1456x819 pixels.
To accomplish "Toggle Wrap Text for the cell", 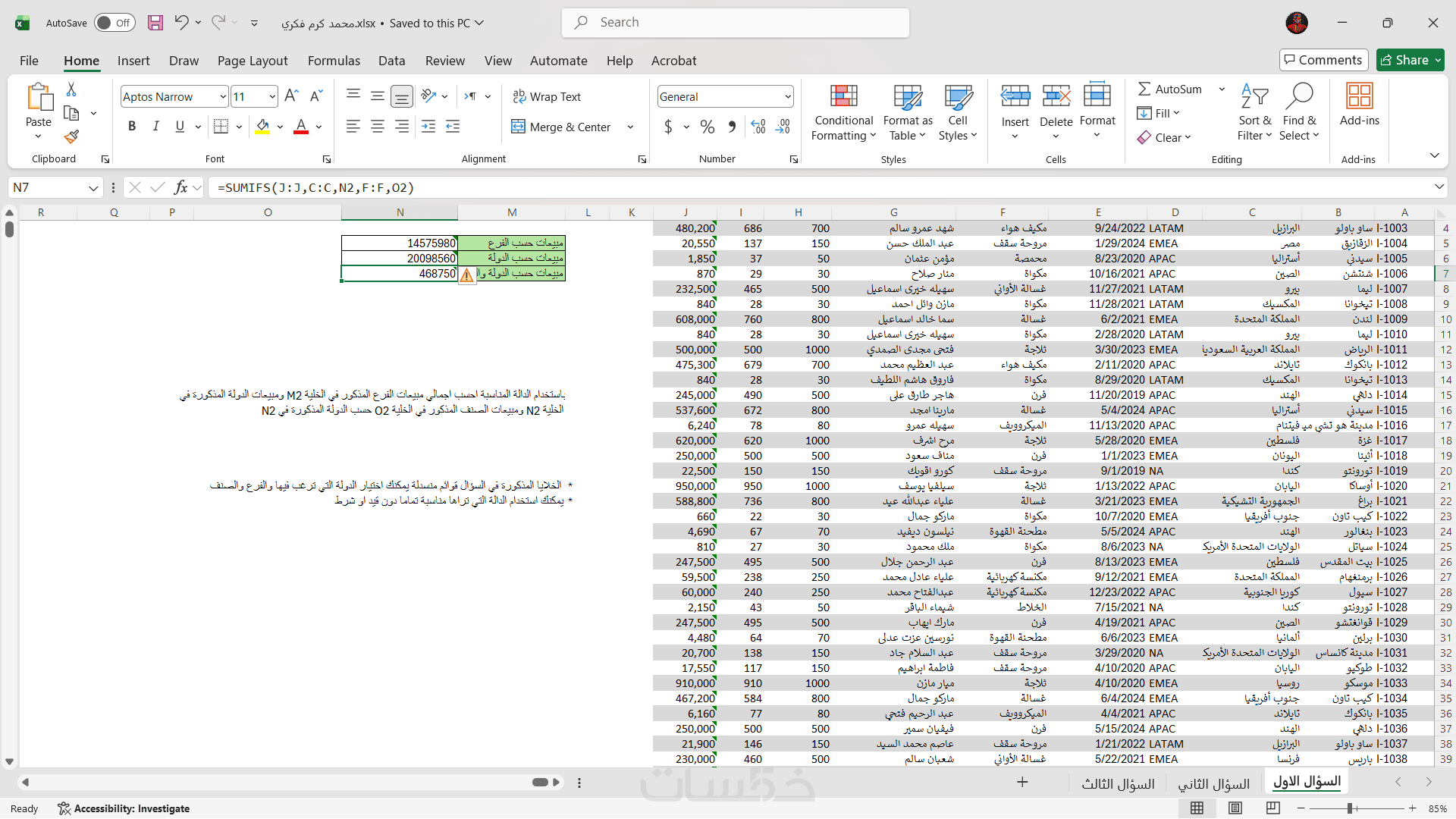I will point(547,96).
